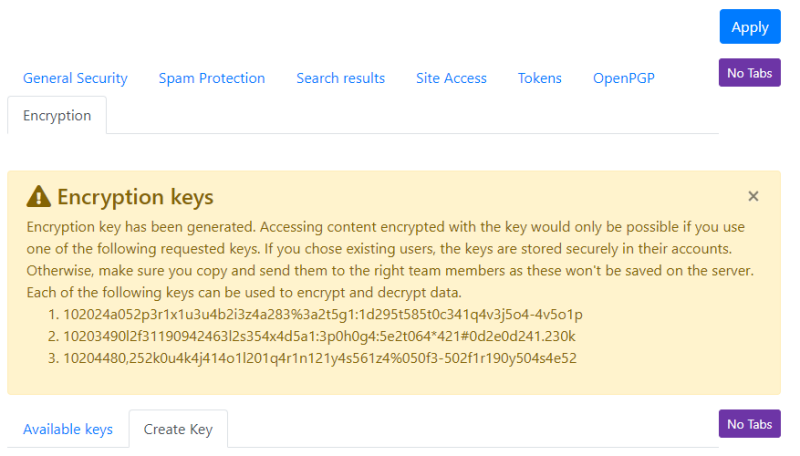This screenshot has width=800, height=456.
Task: Click the second key starting 10203490l2f
Action: 319,336
